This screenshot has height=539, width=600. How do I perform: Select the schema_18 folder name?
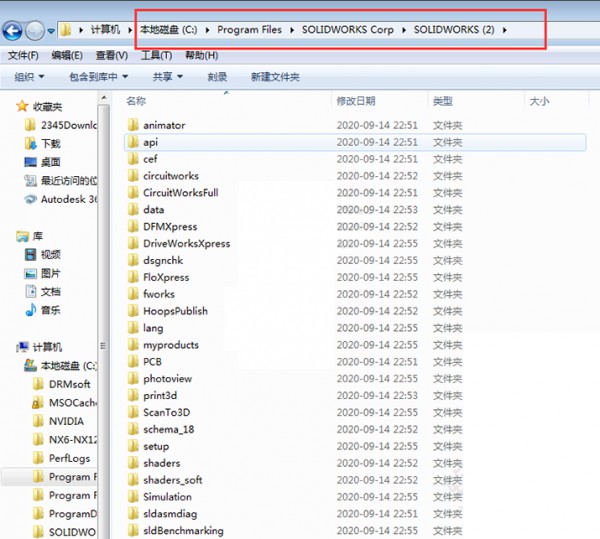[169, 429]
